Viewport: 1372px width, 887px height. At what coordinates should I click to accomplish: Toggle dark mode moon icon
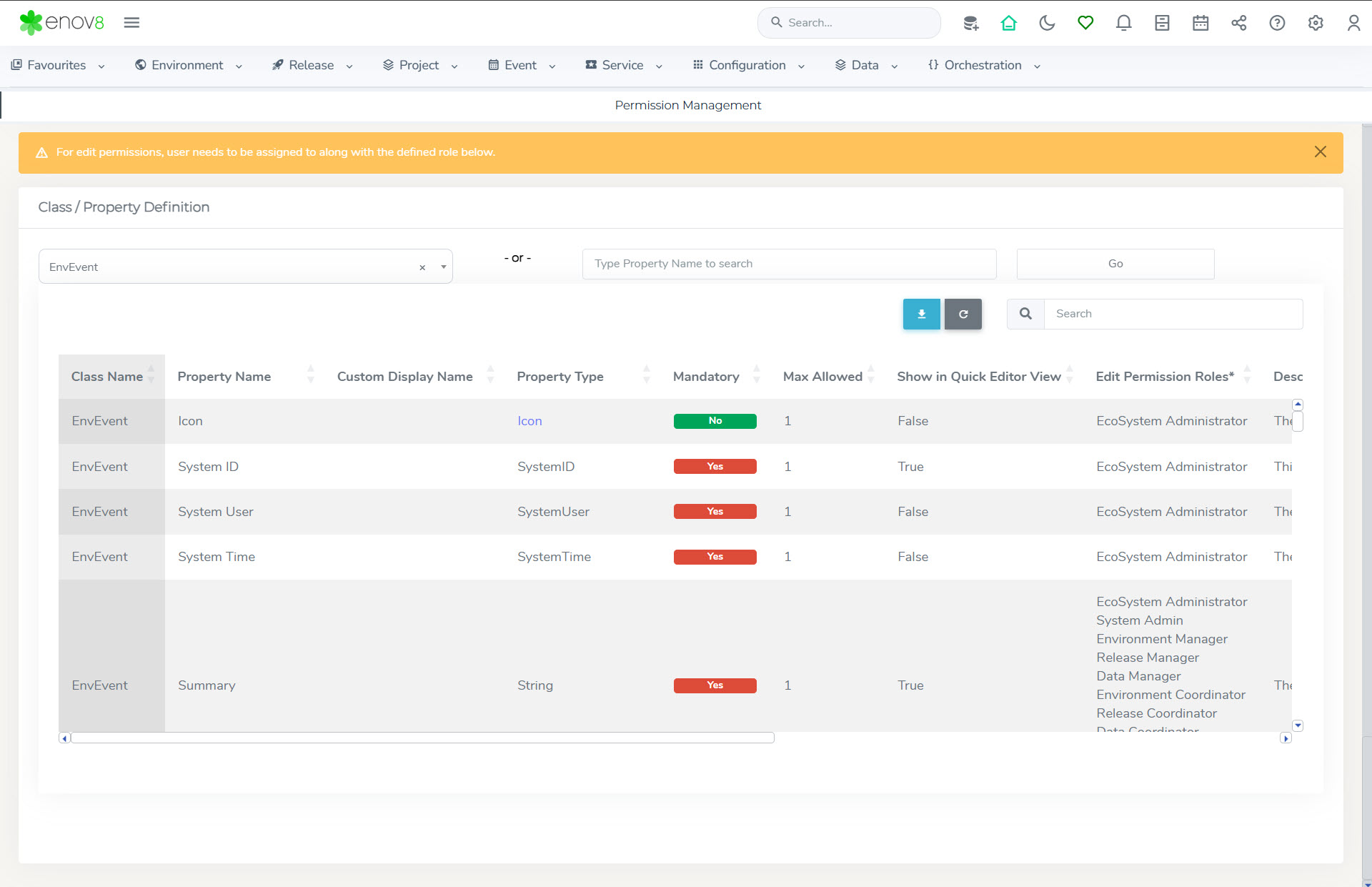coord(1047,23)
